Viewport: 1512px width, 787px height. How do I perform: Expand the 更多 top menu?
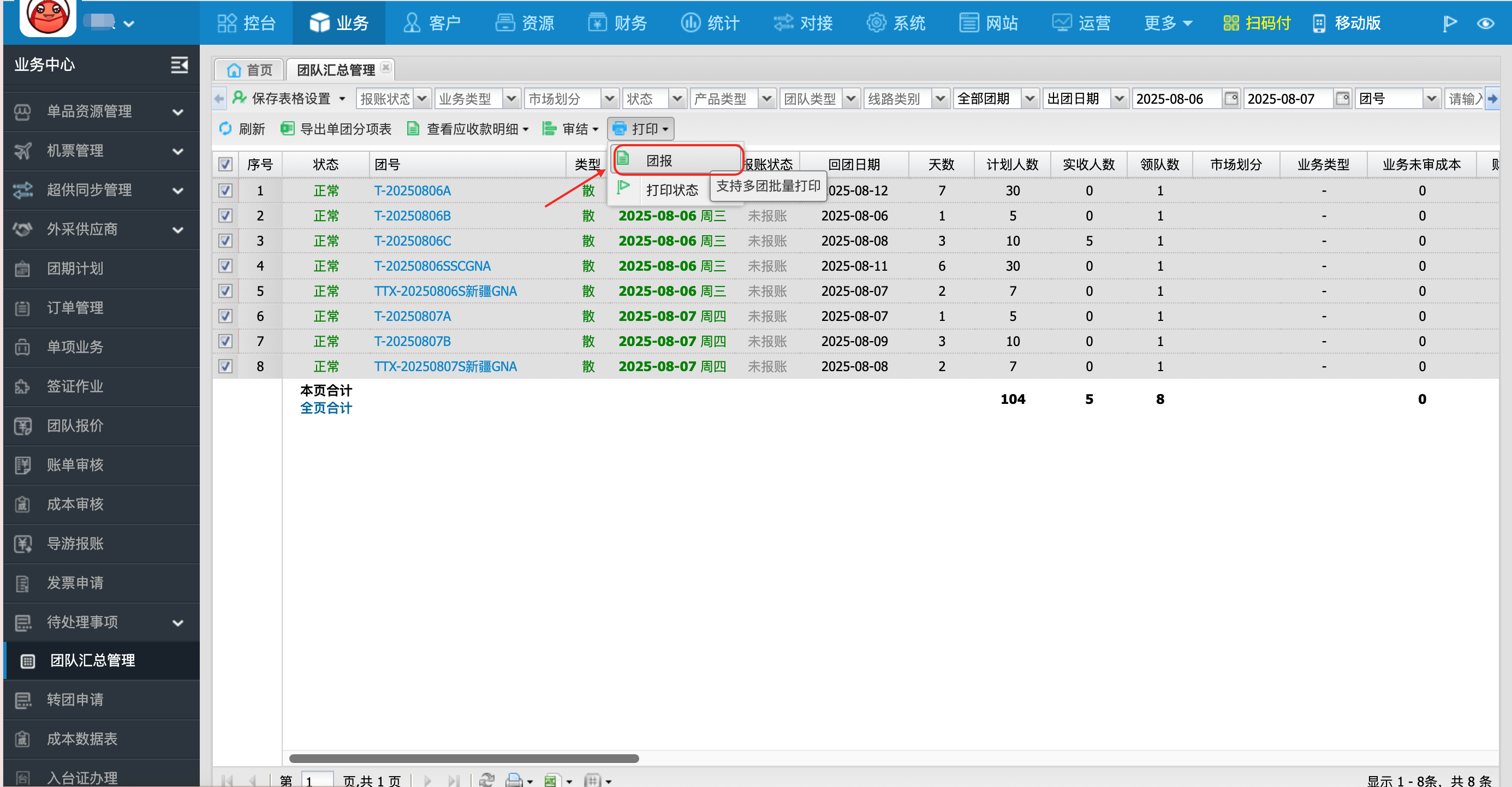pos(1168,23)
